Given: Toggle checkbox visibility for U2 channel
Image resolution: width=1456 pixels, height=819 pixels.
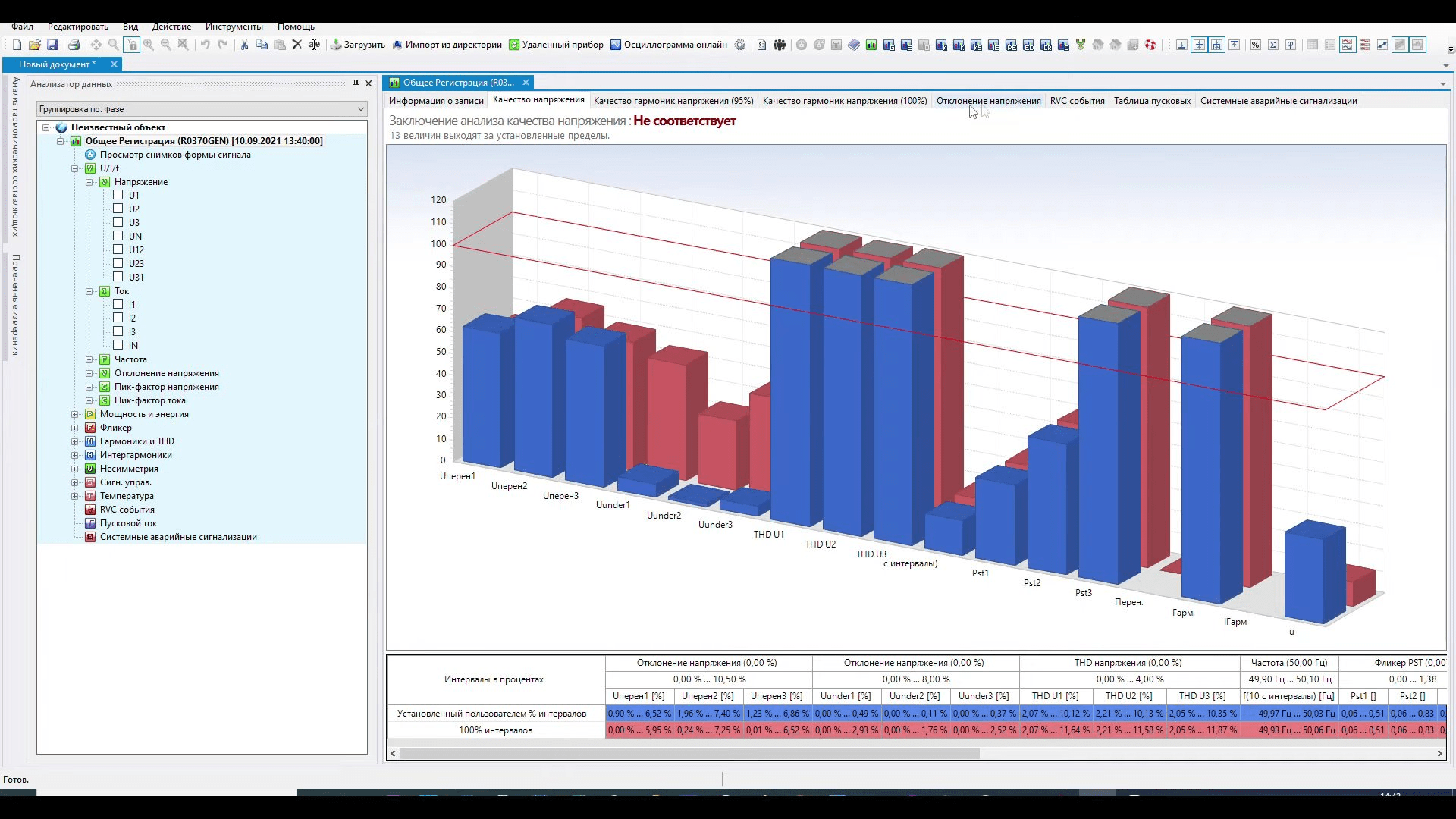Looking at the screenshot, I should [x=118, y=208].
